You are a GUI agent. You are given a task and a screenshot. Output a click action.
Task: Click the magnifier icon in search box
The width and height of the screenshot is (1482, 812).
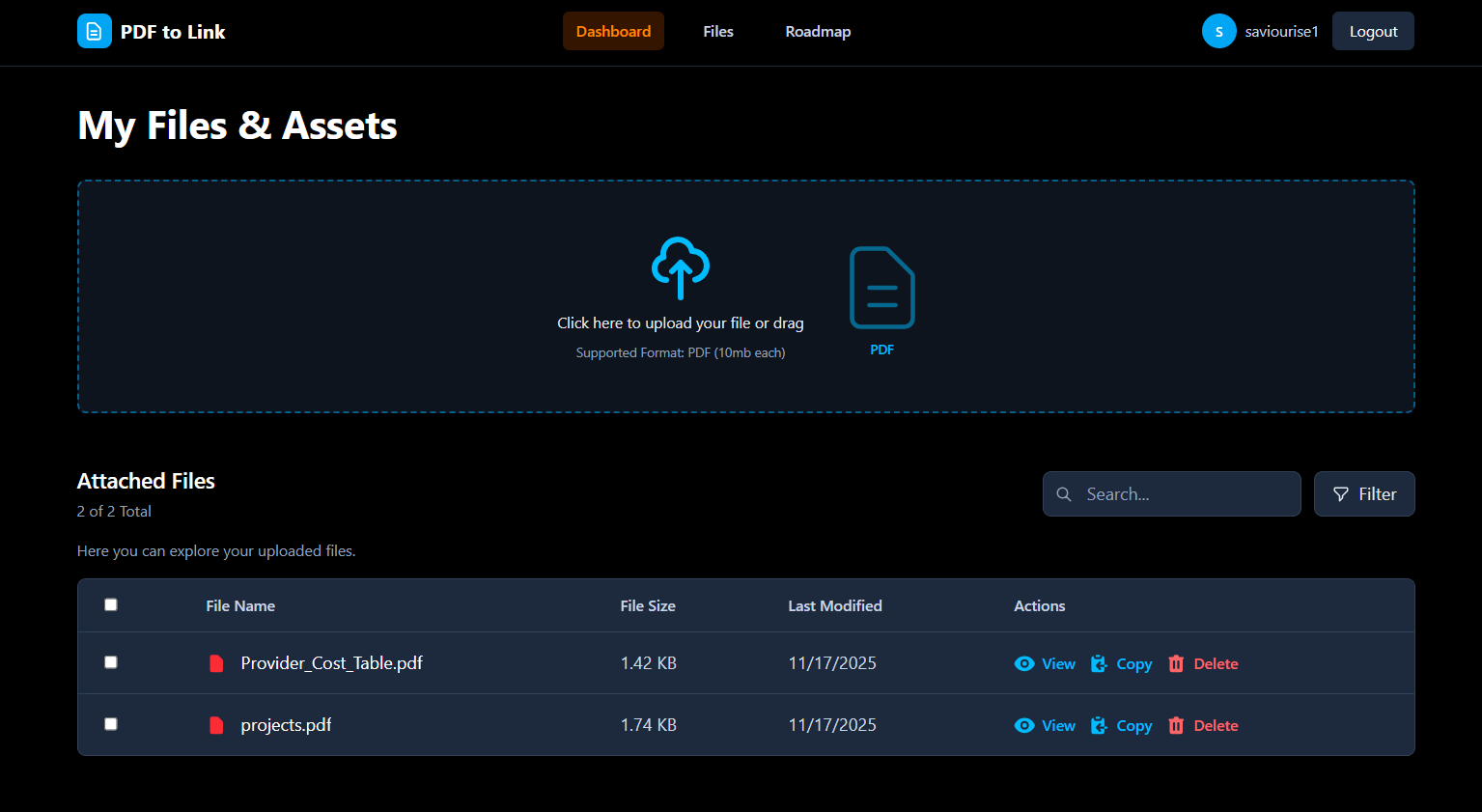(x=1064, y=494)
